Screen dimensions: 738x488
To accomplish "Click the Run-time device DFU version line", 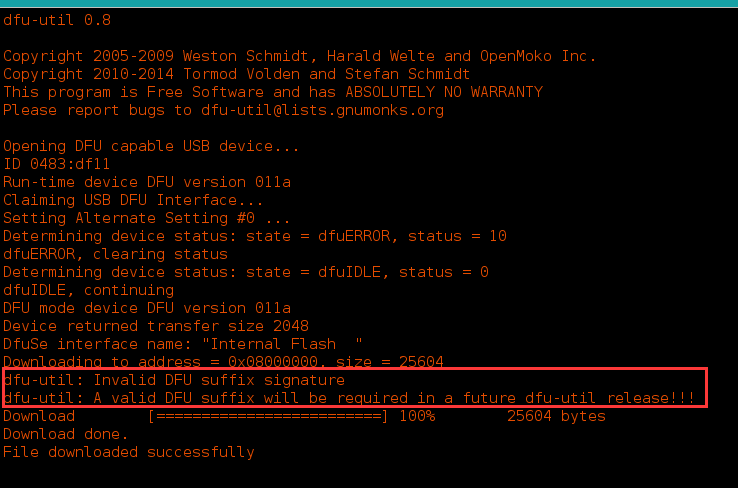I will click(x=147, y=182).
